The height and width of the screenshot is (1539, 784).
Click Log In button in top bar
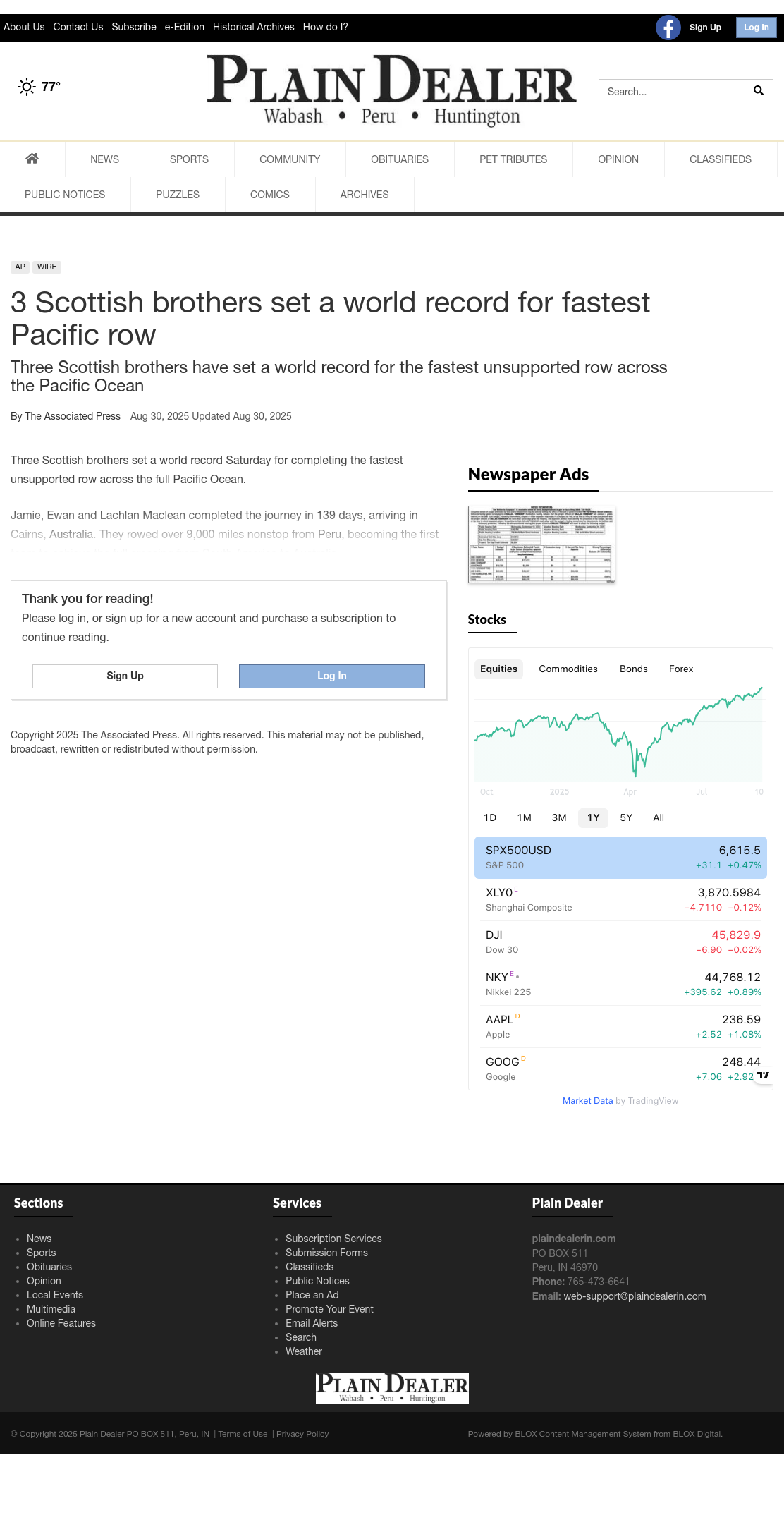coord(756,28)
